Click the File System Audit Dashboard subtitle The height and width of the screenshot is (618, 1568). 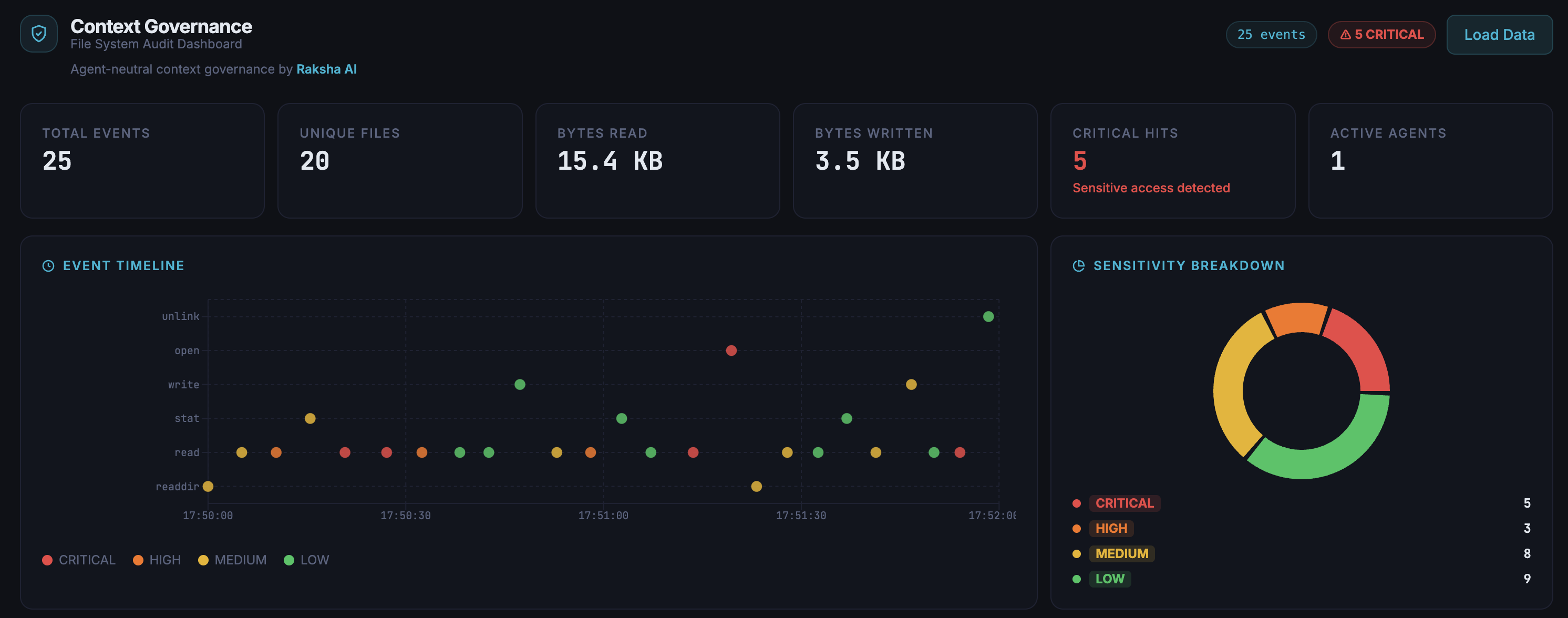coord(156,45)
